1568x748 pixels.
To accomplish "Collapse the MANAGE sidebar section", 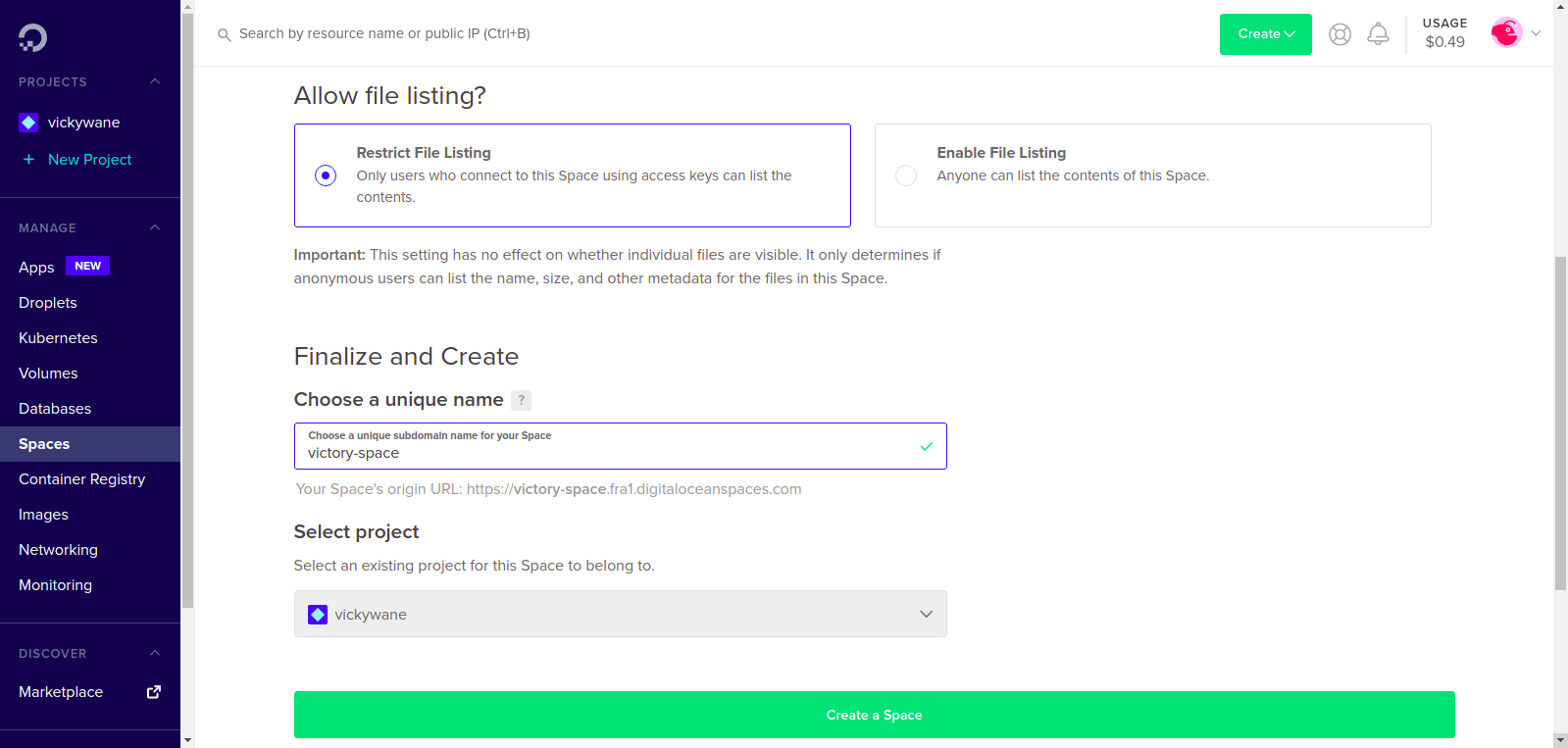I will (x=155, y=227).
